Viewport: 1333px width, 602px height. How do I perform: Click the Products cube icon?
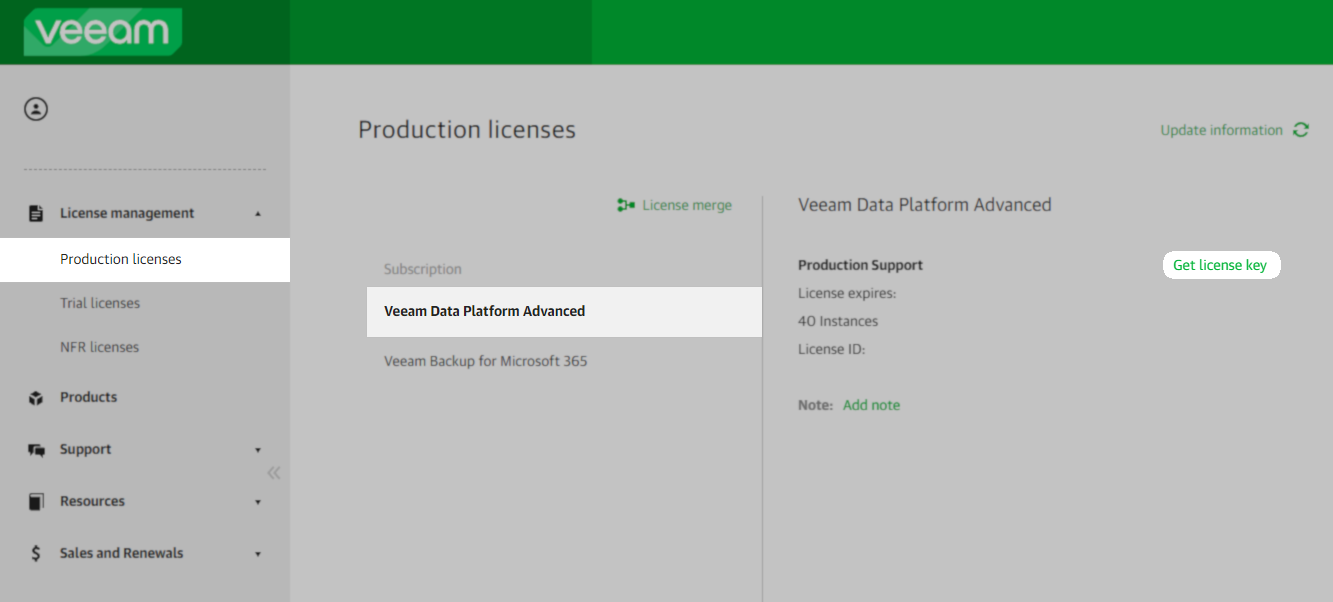point(36,398)
